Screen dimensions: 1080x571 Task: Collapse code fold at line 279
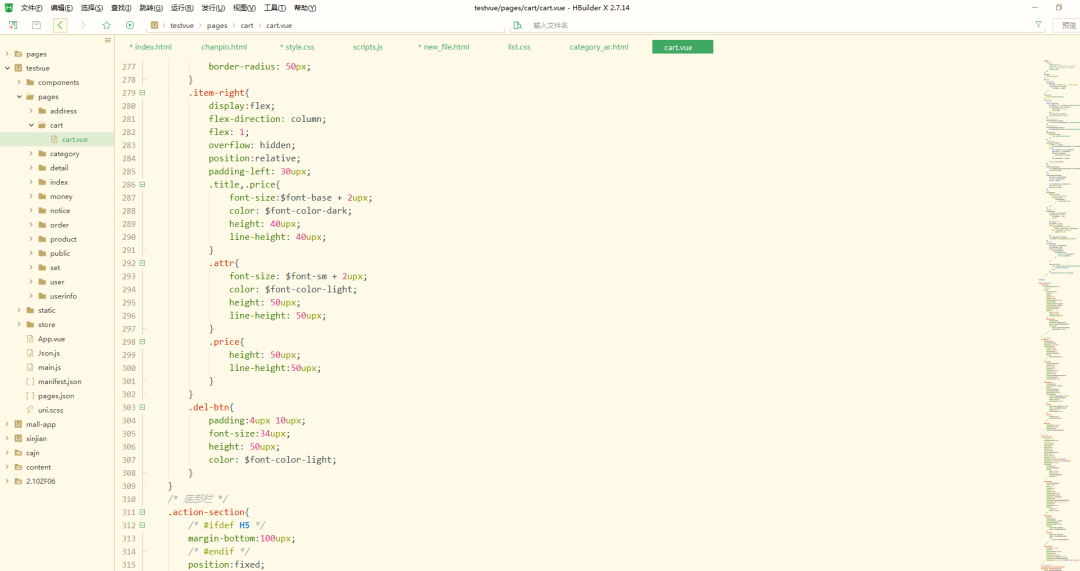click(x=143, y=92)
